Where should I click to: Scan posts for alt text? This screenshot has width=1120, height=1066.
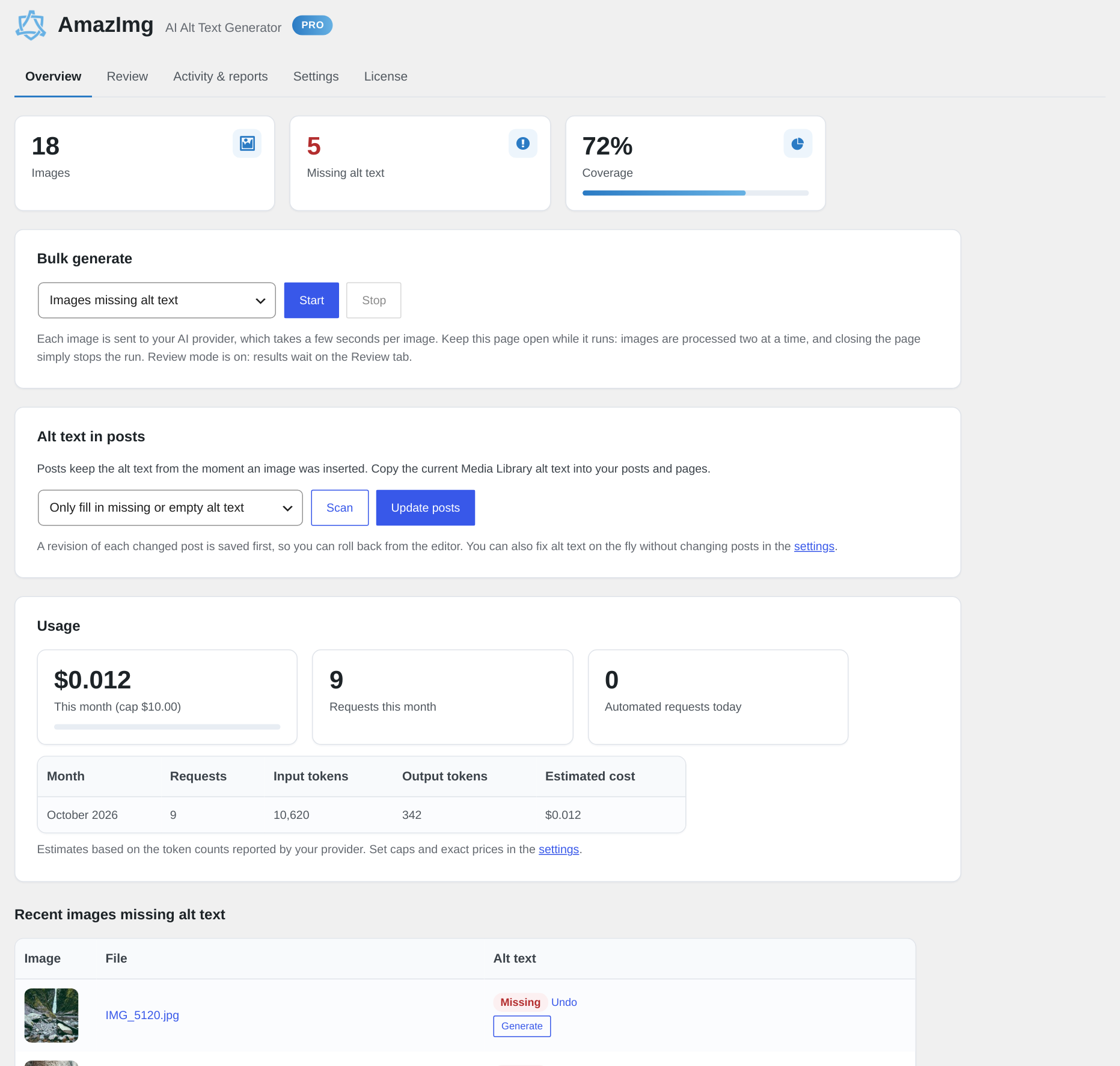point(340,507)
